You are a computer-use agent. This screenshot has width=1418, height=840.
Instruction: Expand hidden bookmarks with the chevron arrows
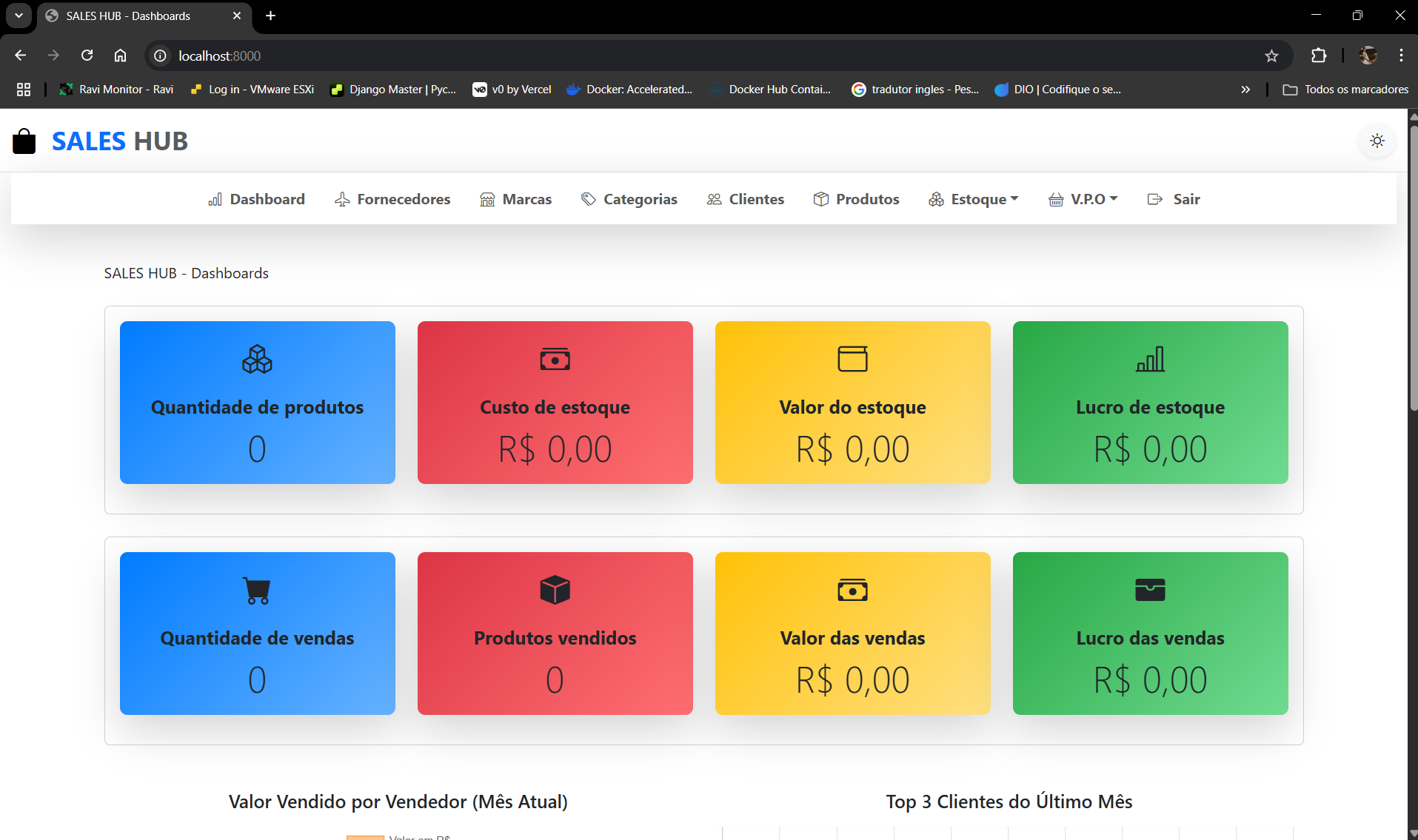coord(1245,89)
